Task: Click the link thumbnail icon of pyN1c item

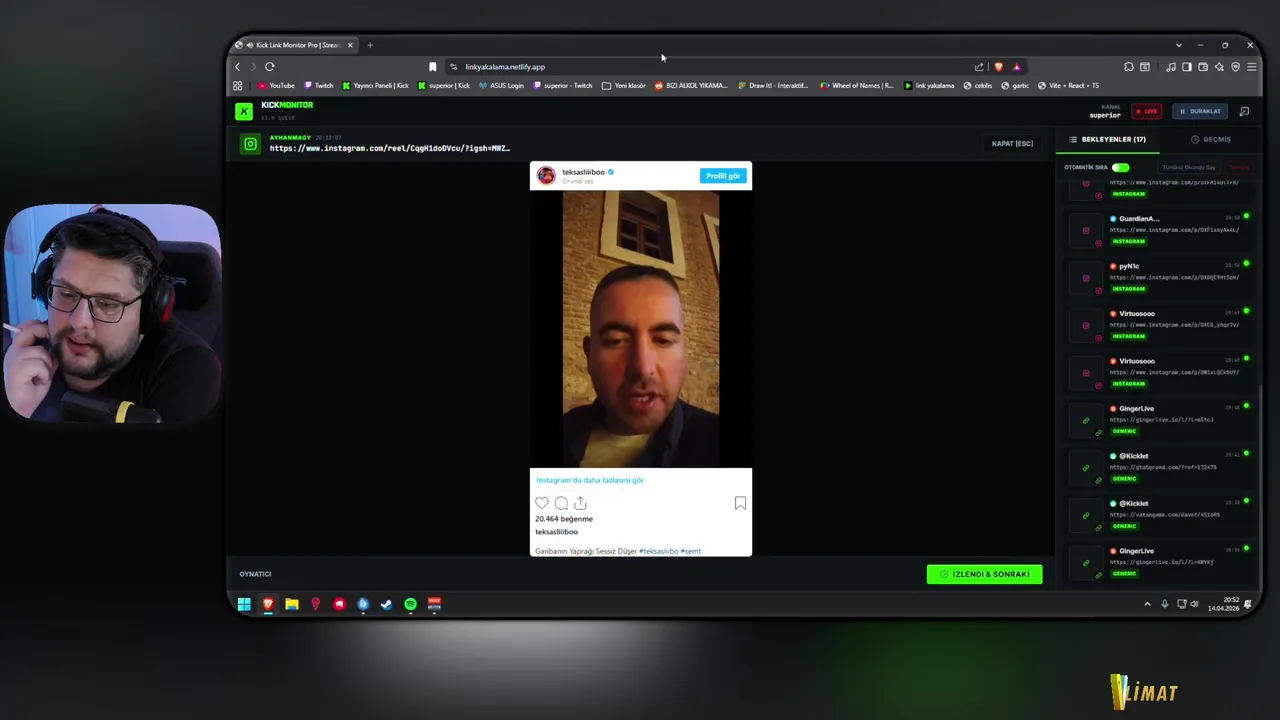Action: [x=1086, y=278]
